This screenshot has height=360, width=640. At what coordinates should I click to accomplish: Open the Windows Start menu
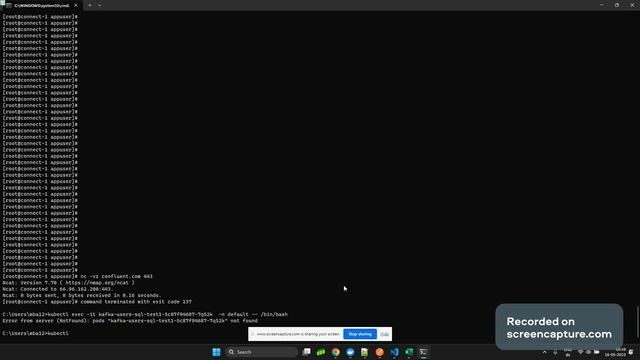[216, 352]
